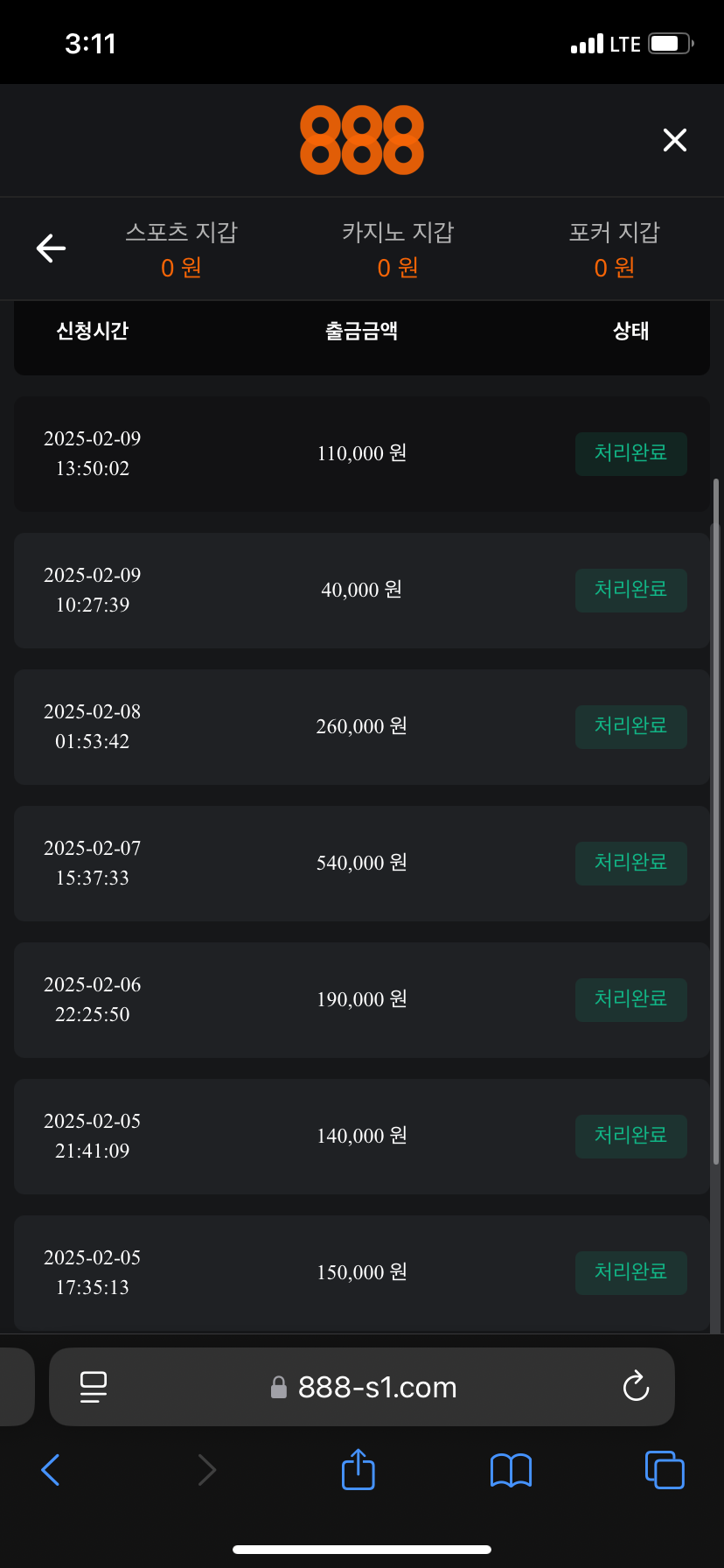
Task: Click the 출금금액 column header
Action: click(x=361, y=331)
